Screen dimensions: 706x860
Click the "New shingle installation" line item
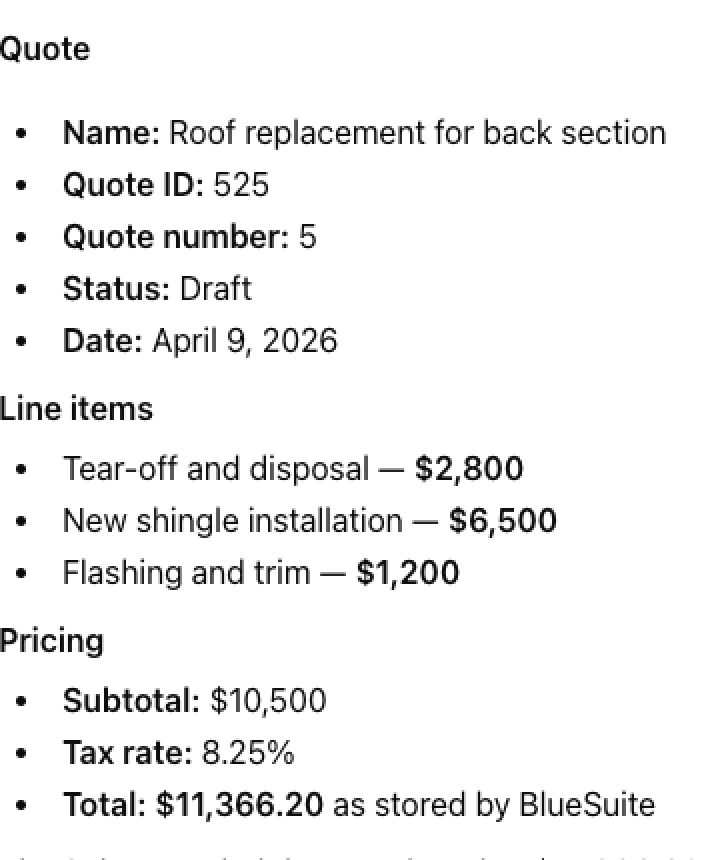pos(233,521)
